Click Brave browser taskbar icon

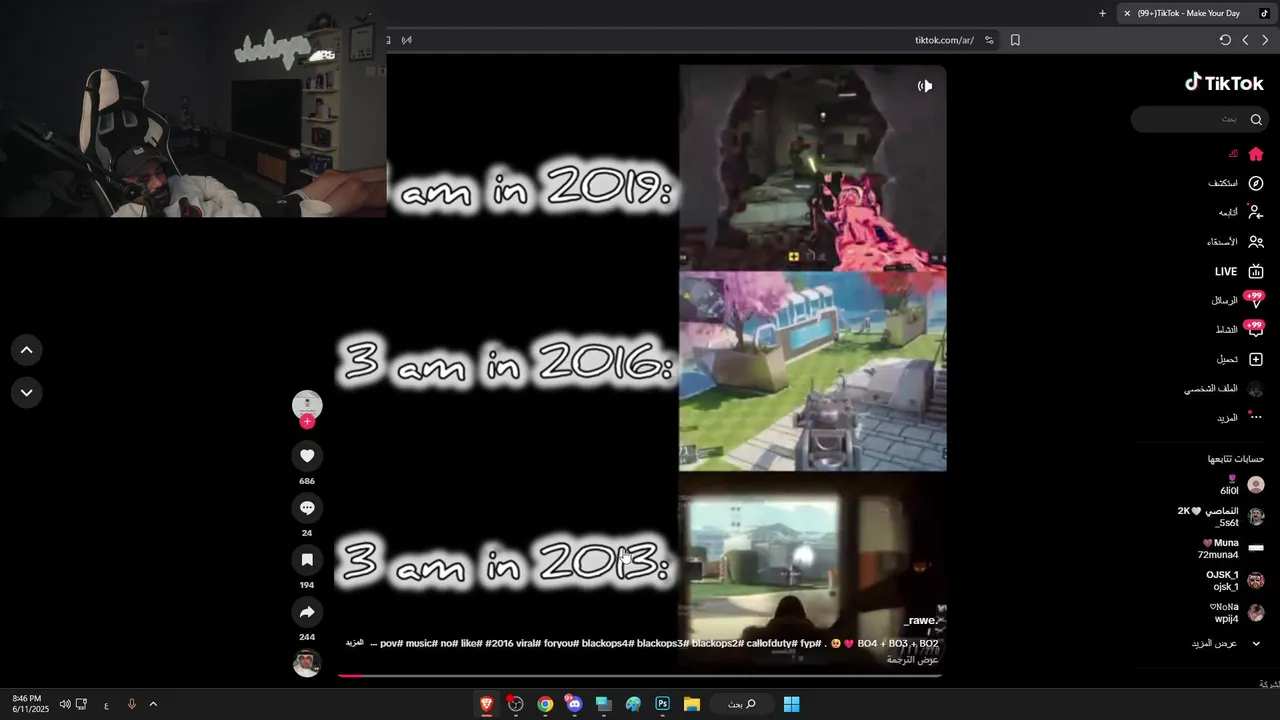486,704
